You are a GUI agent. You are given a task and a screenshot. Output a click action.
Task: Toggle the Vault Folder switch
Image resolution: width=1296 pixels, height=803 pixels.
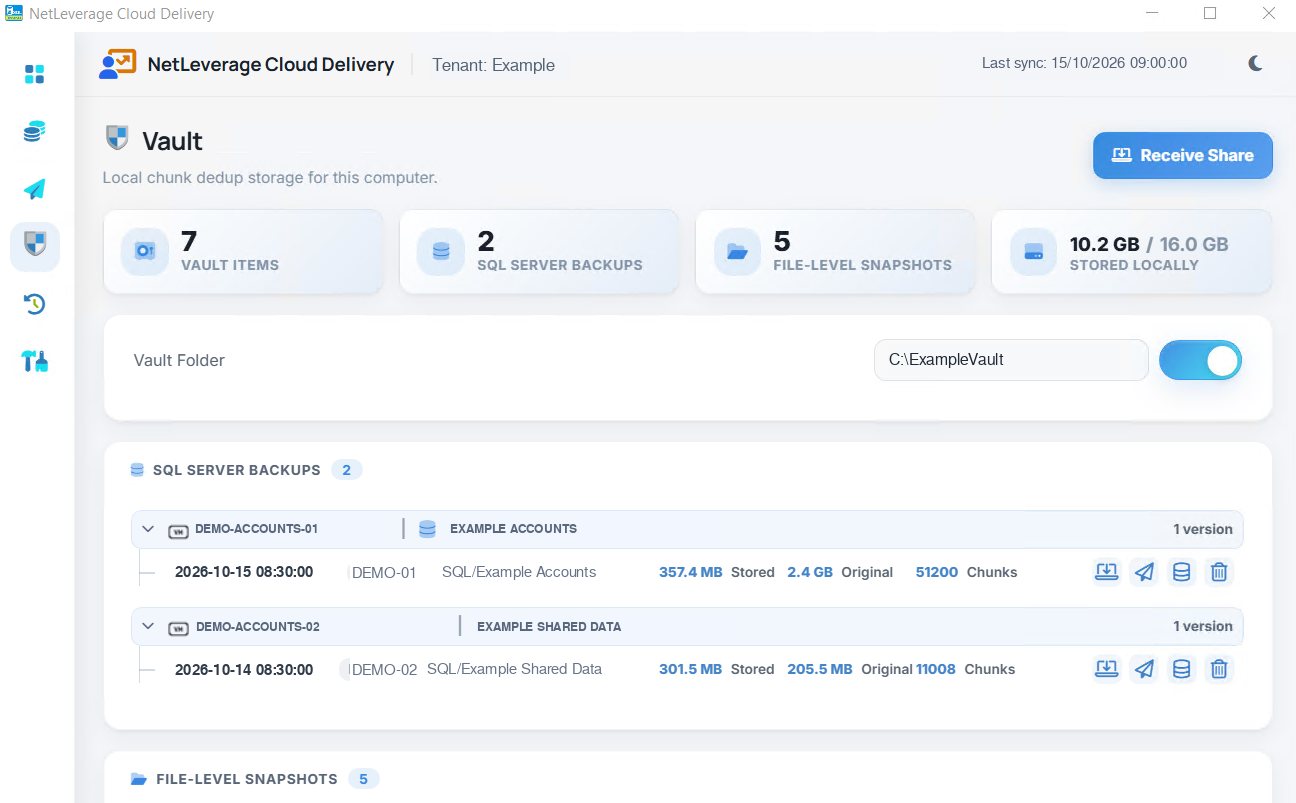point(1200,360)
